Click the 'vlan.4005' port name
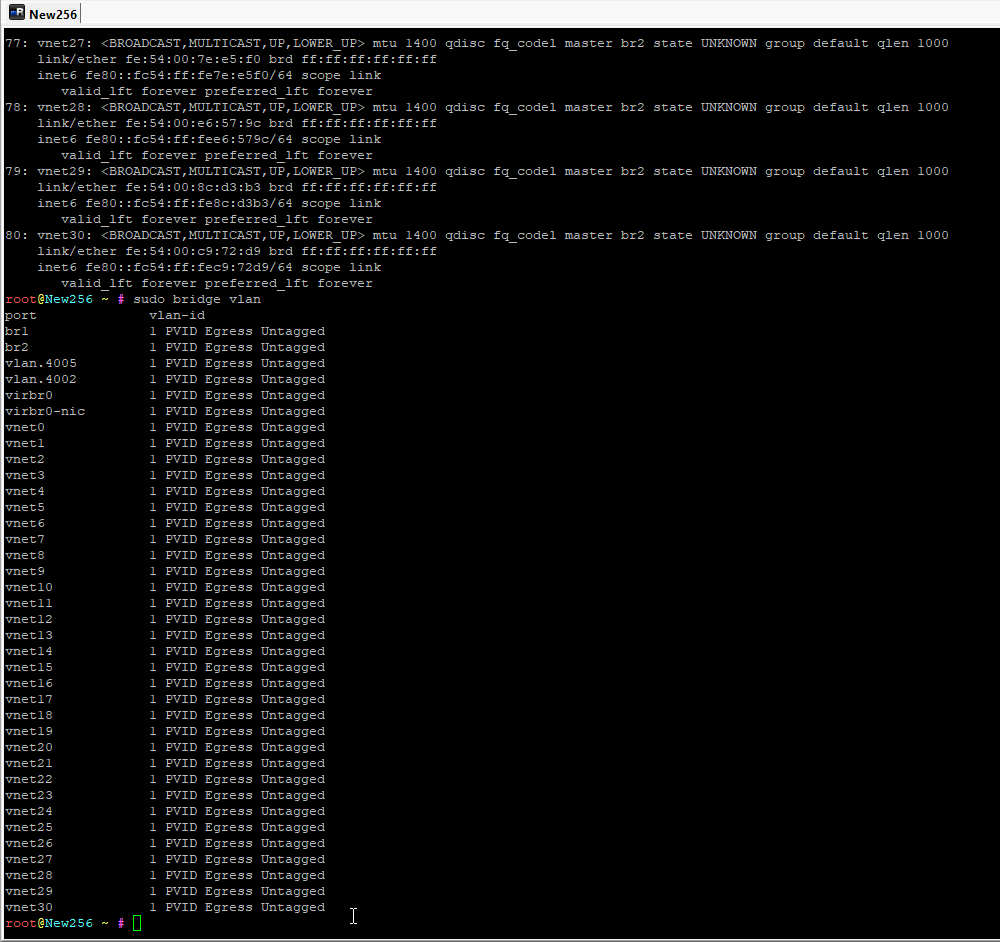The height and width of the screenshot is (942, 1000). 41,363
